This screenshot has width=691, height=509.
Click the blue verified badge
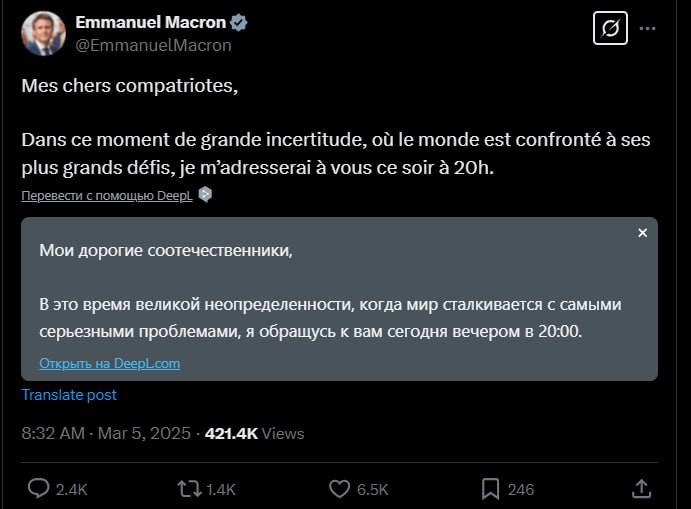coord(241,23)
